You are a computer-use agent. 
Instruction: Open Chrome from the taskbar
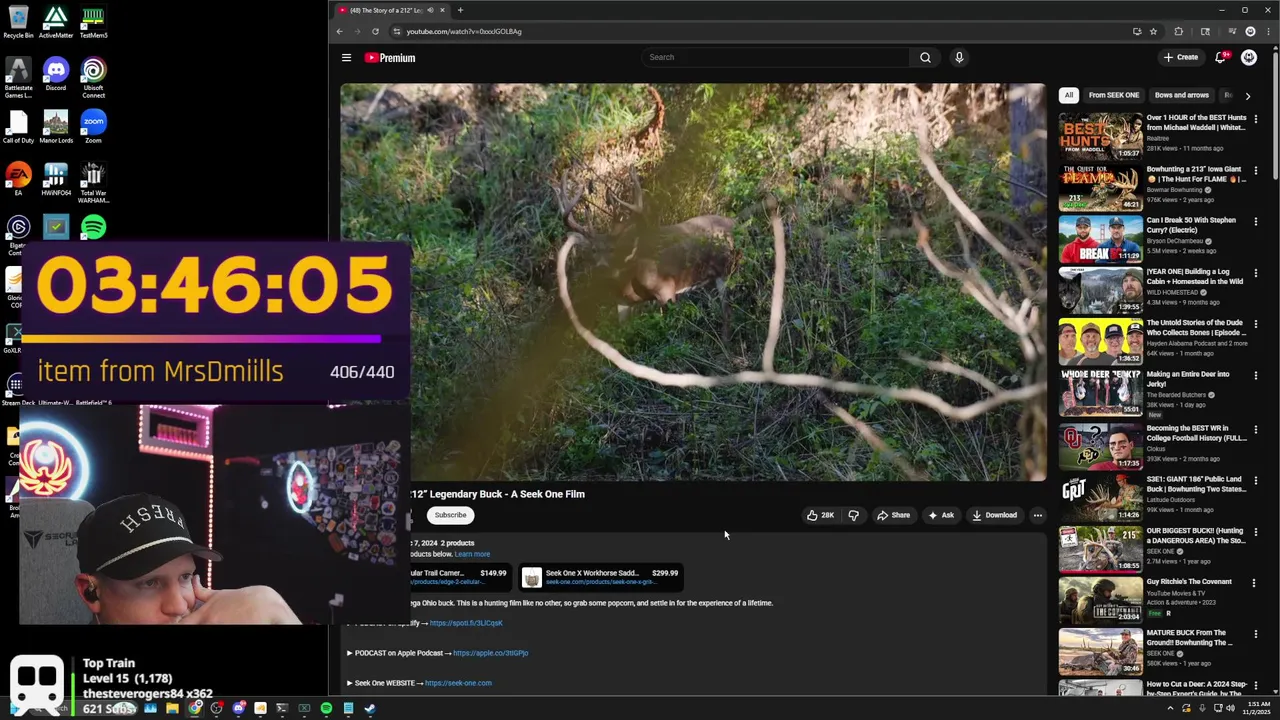click(195, 708)
